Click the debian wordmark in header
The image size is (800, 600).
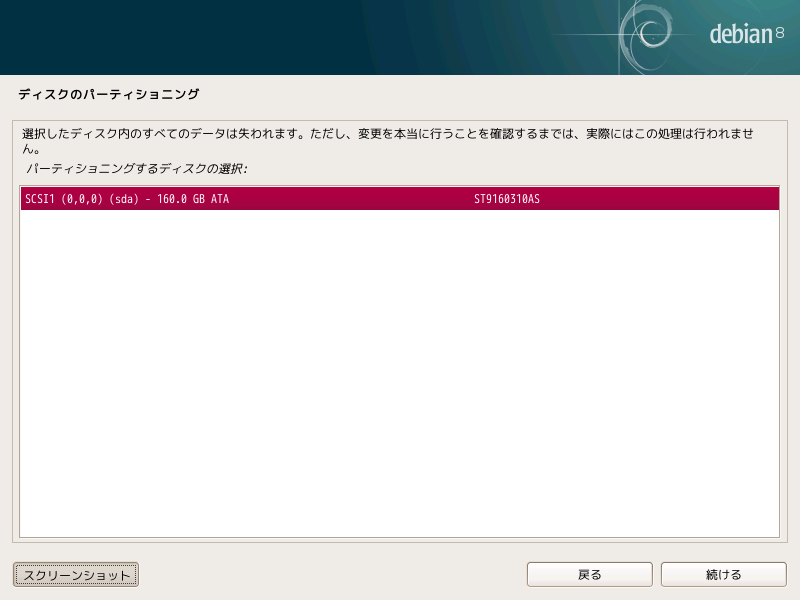click(x=740, y=35)
